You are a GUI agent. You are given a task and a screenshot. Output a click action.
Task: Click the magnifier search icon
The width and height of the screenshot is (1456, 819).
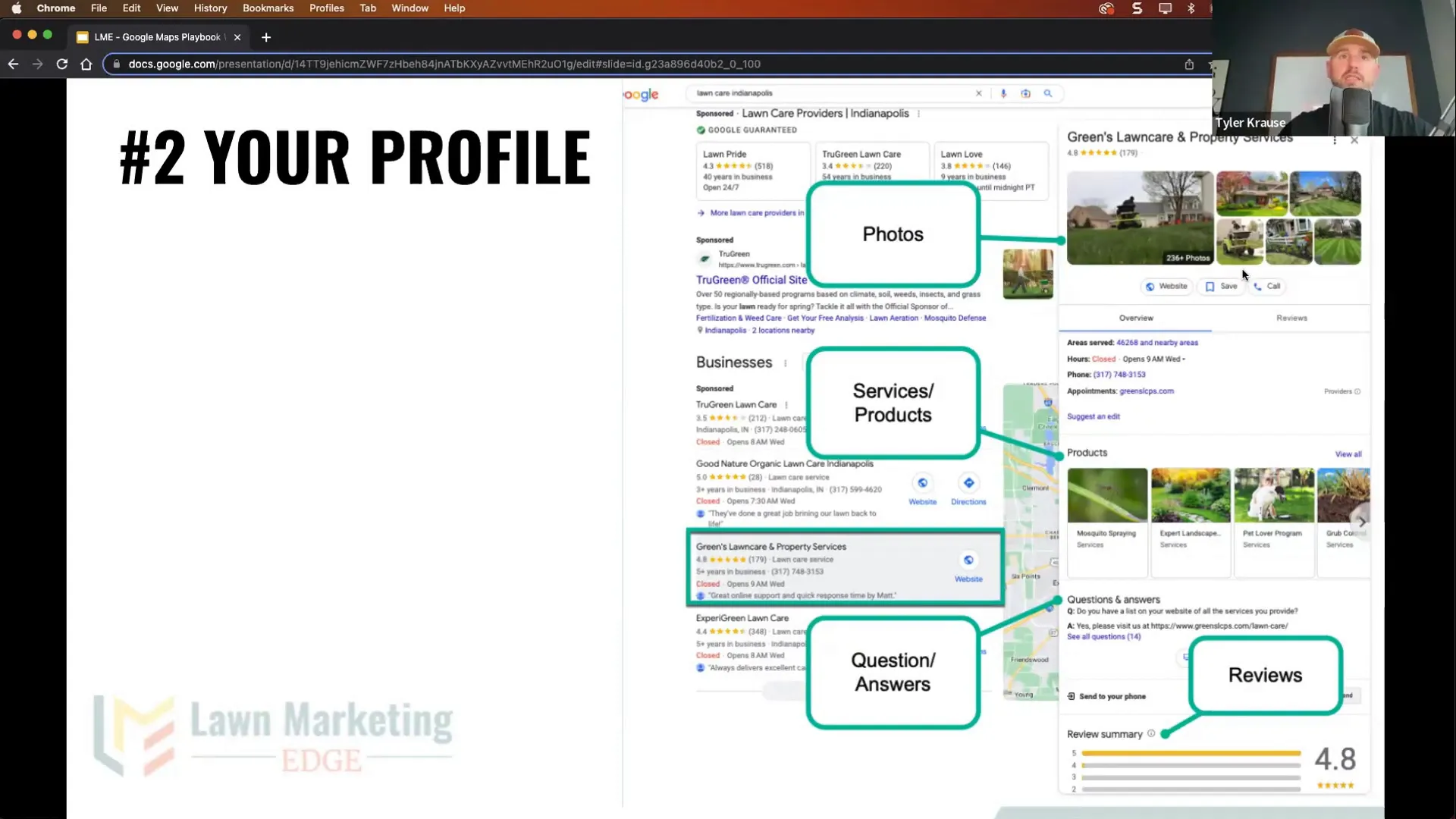(x=1048, y=93)
